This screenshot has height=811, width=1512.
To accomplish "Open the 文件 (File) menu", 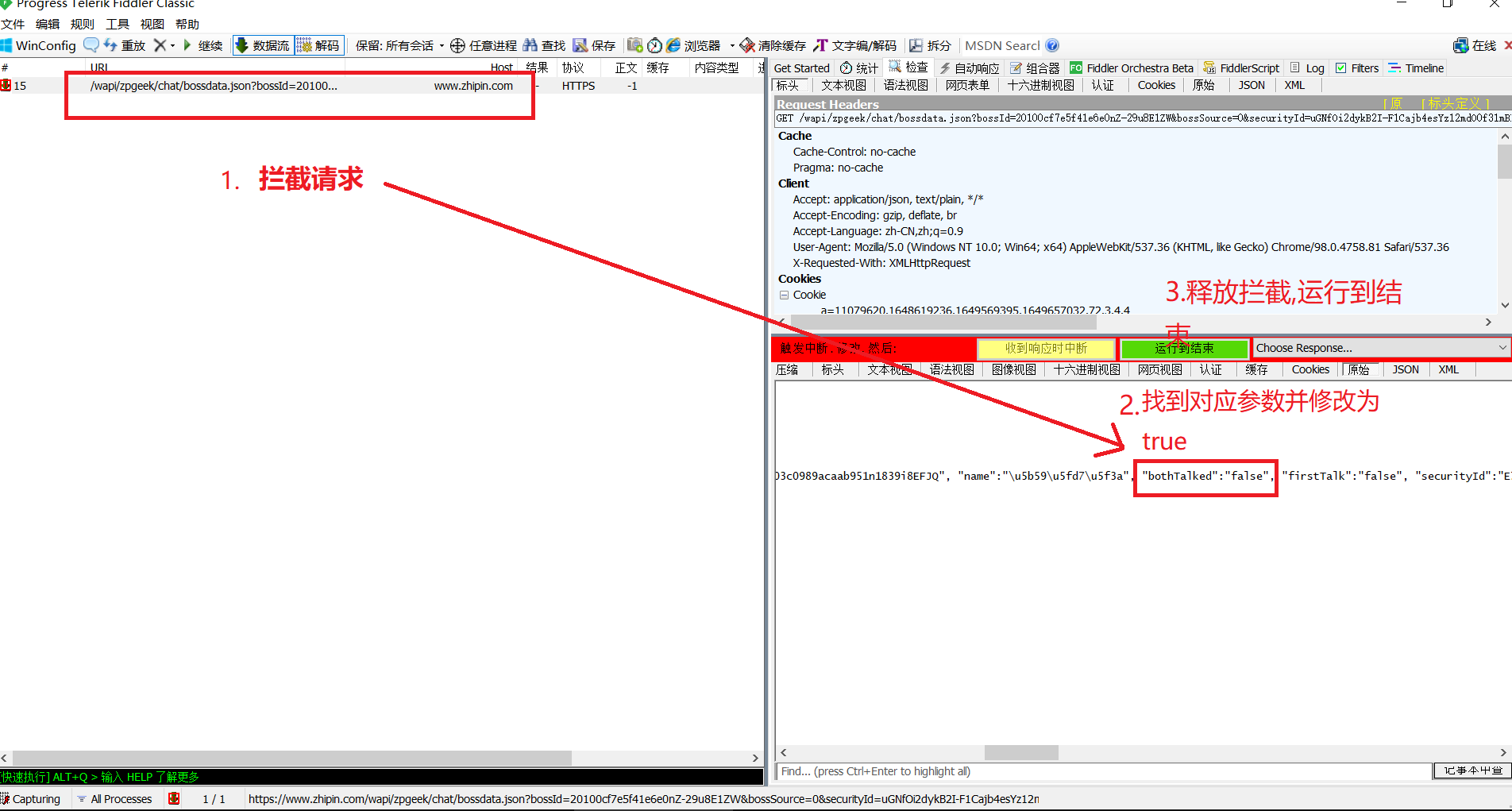I will (x=13, y=24).
